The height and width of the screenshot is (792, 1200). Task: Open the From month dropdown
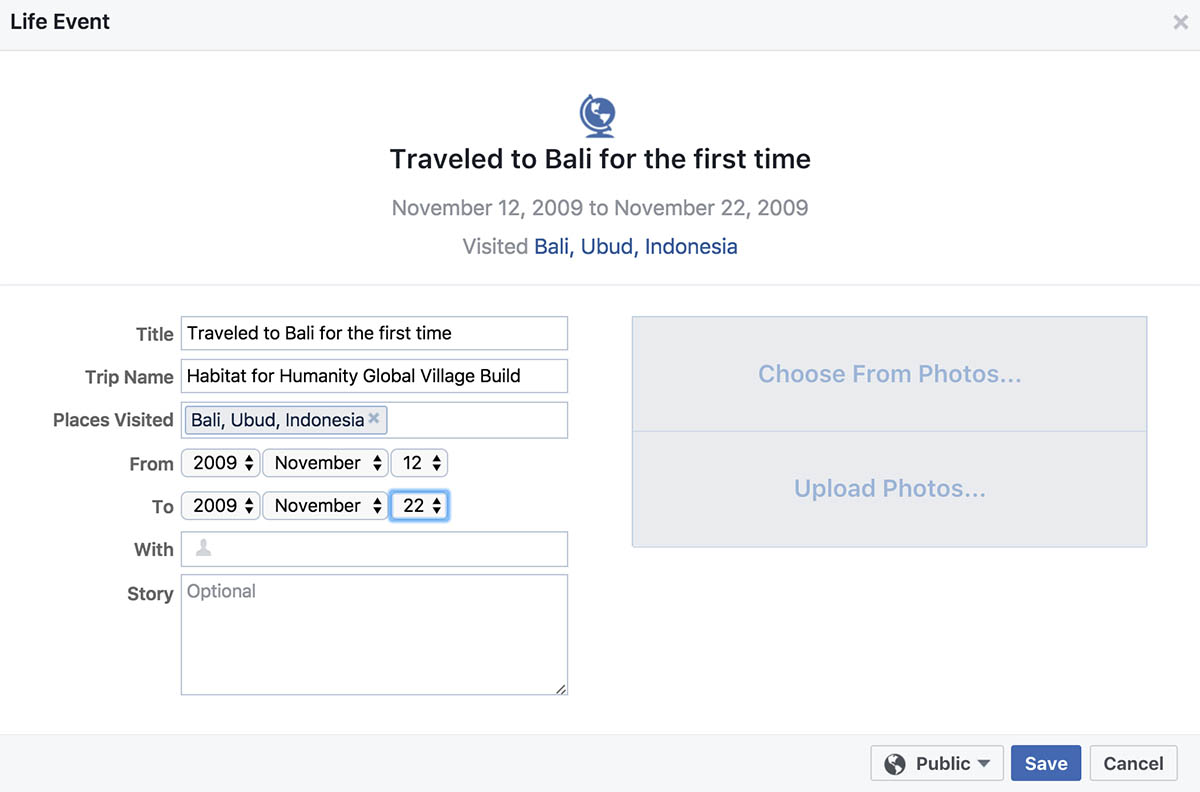(x=325, y=463)
